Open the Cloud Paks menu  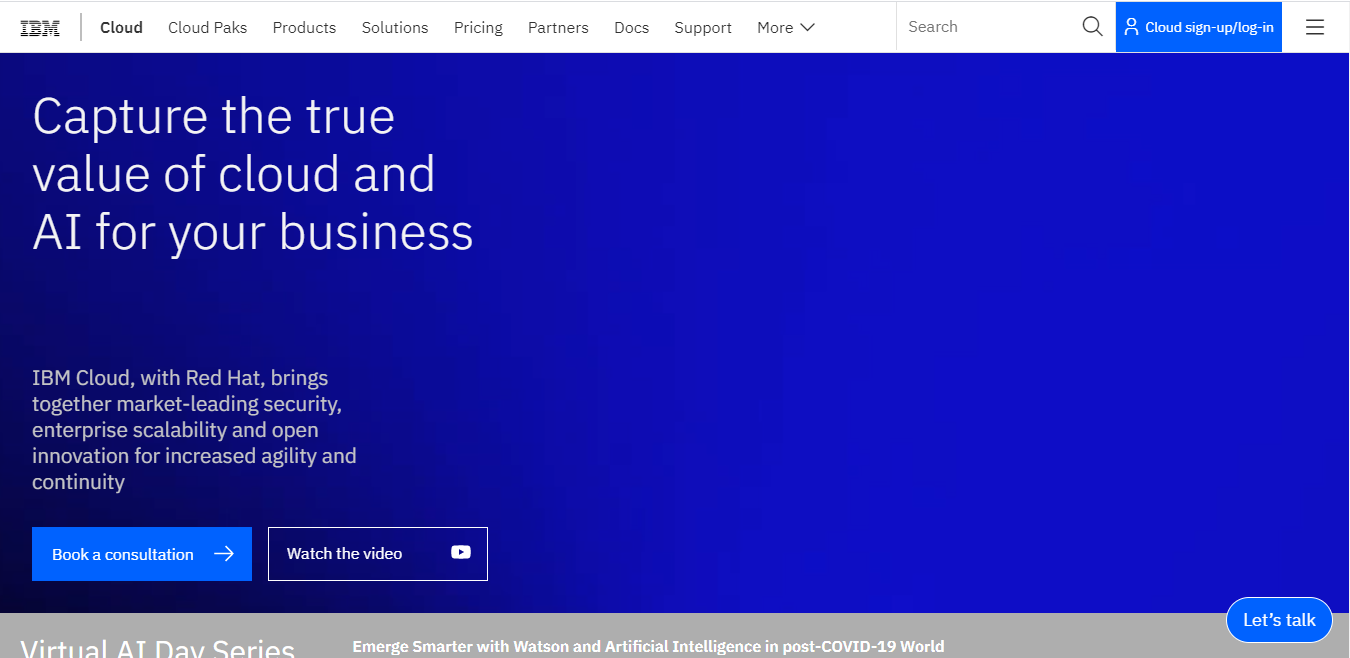[x=207, y=27]
